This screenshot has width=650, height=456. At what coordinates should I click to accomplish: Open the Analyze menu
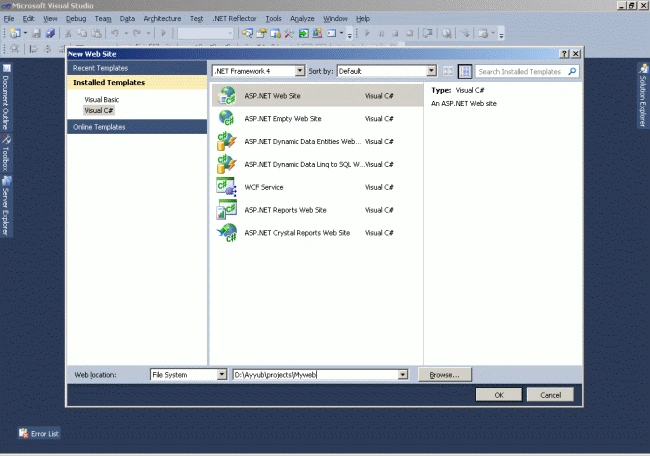302,19
